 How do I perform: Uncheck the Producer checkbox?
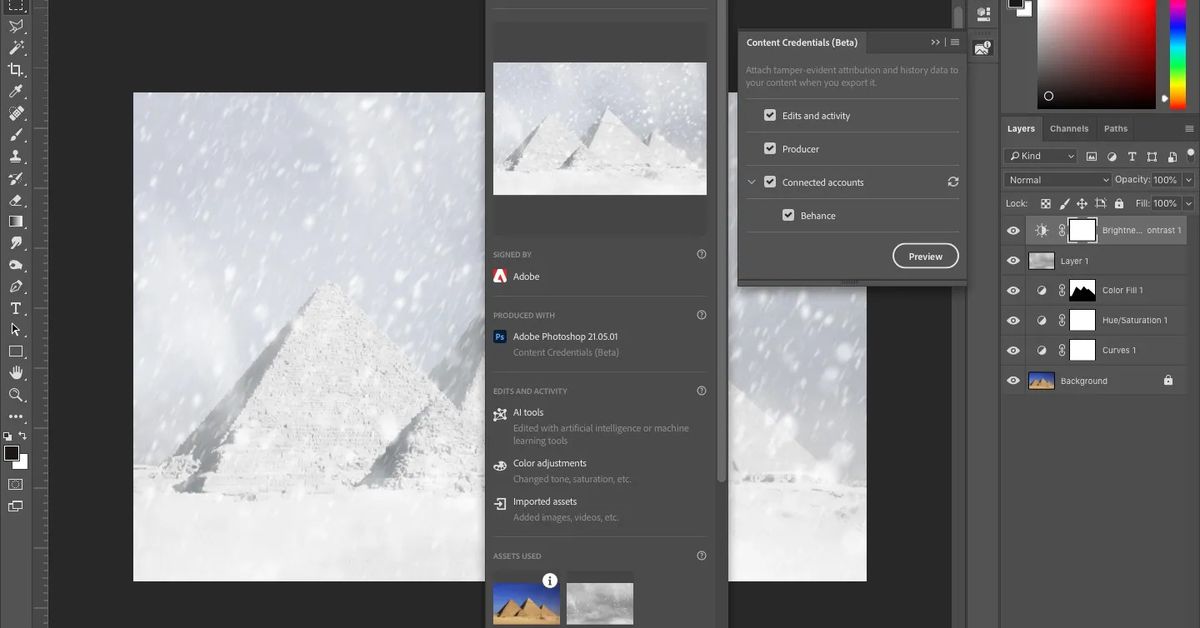coord(770,149)
